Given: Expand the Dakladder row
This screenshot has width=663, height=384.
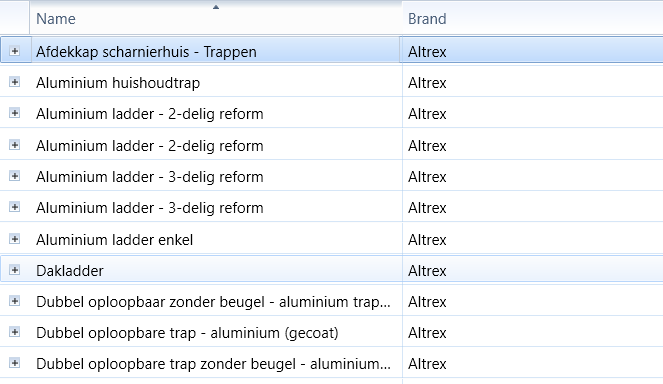Looking at the screenshot, I should coord(14,270).
